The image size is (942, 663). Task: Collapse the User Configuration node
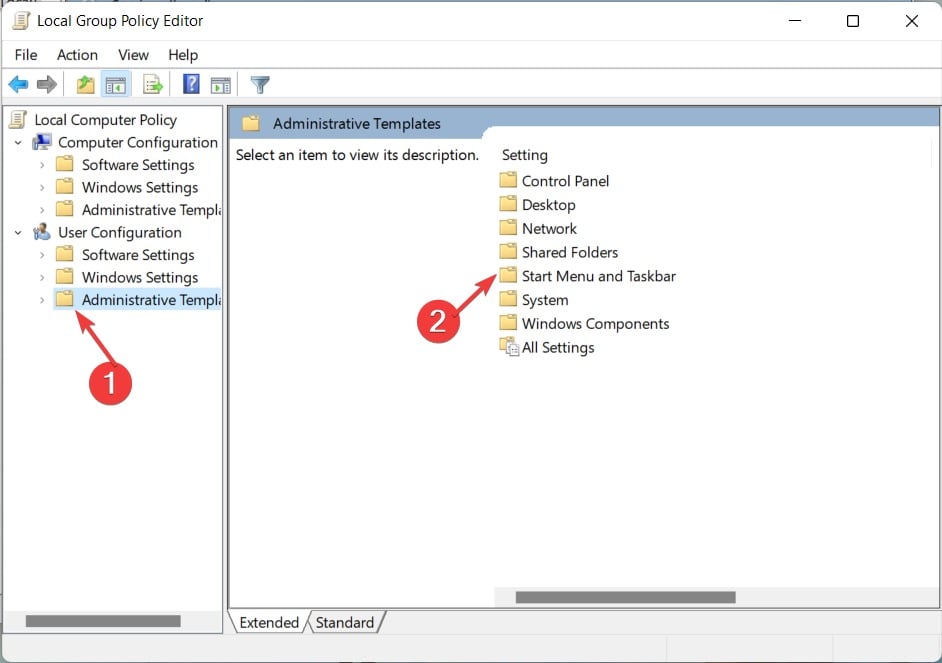coord(19,233)
